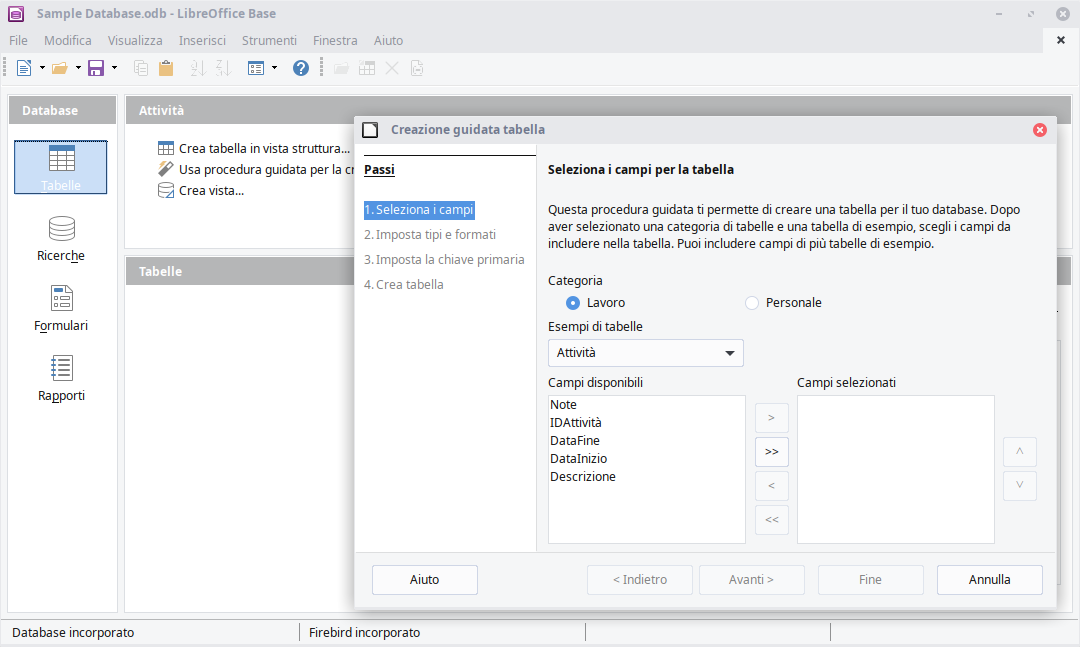Expand the Esempi di tabelle dropdown

(729, 353)
